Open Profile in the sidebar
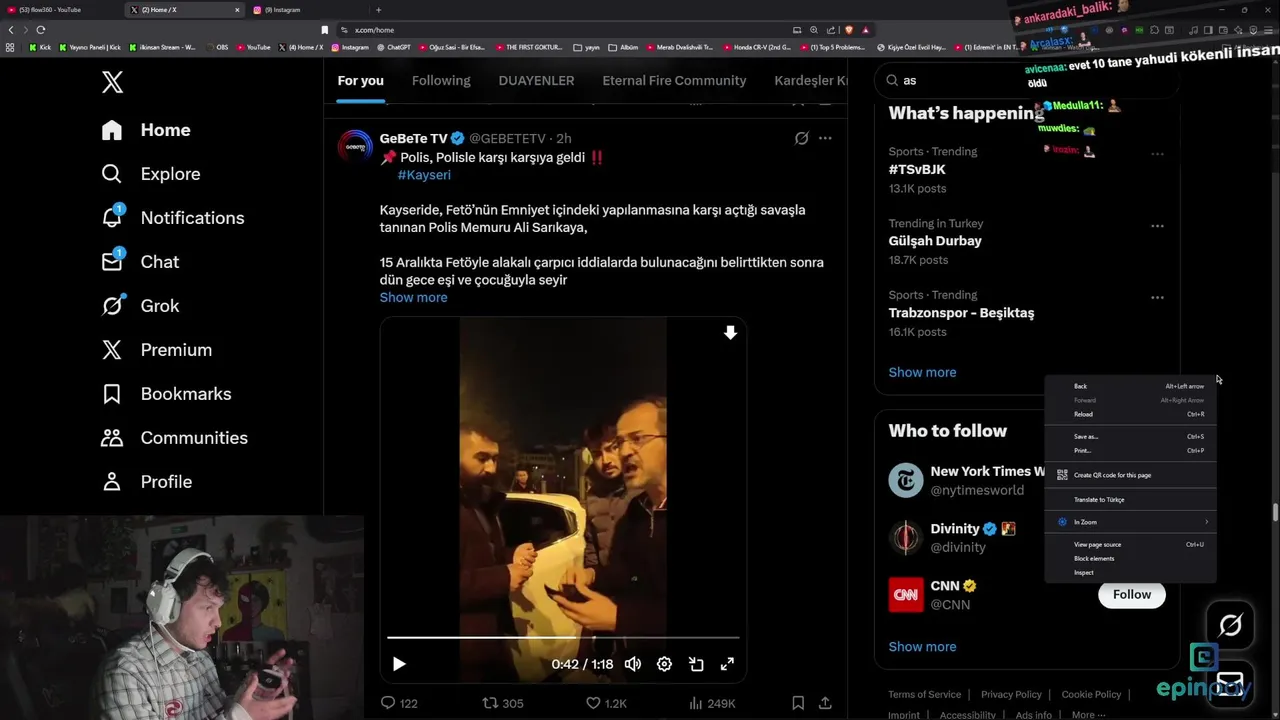This screenshot has height=720, width=1280. click(x=146, y=482)
